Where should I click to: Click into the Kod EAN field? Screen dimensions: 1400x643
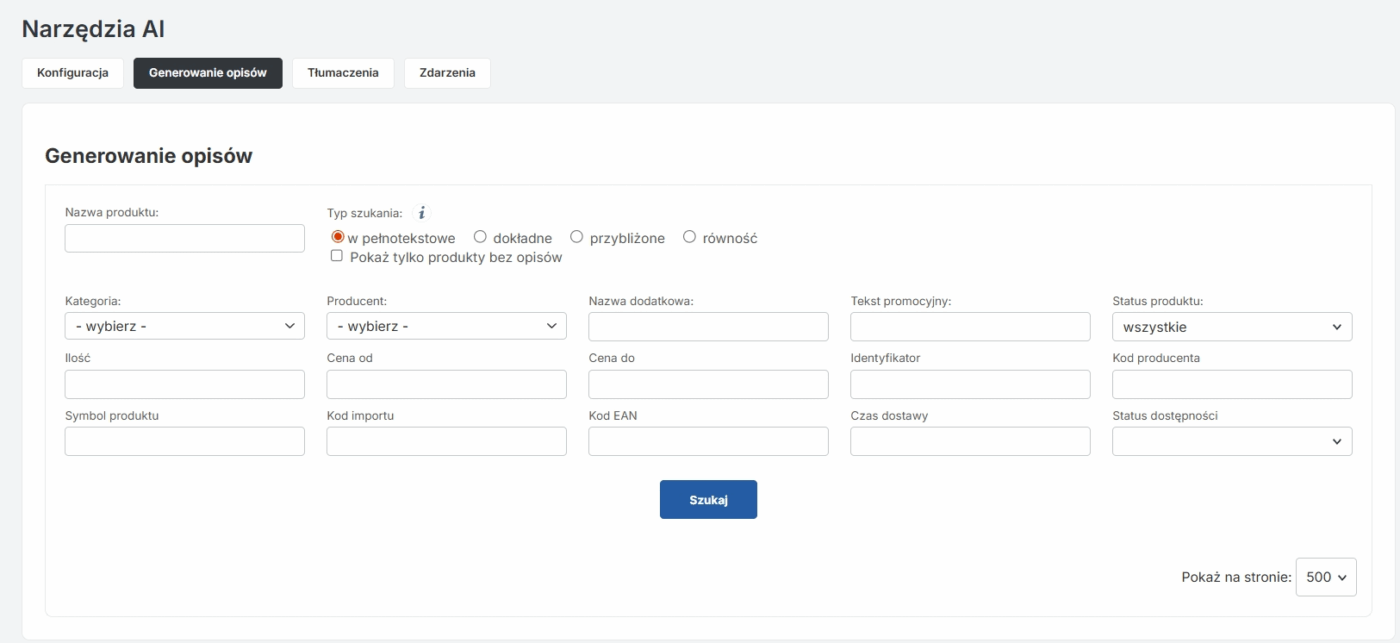708,441
